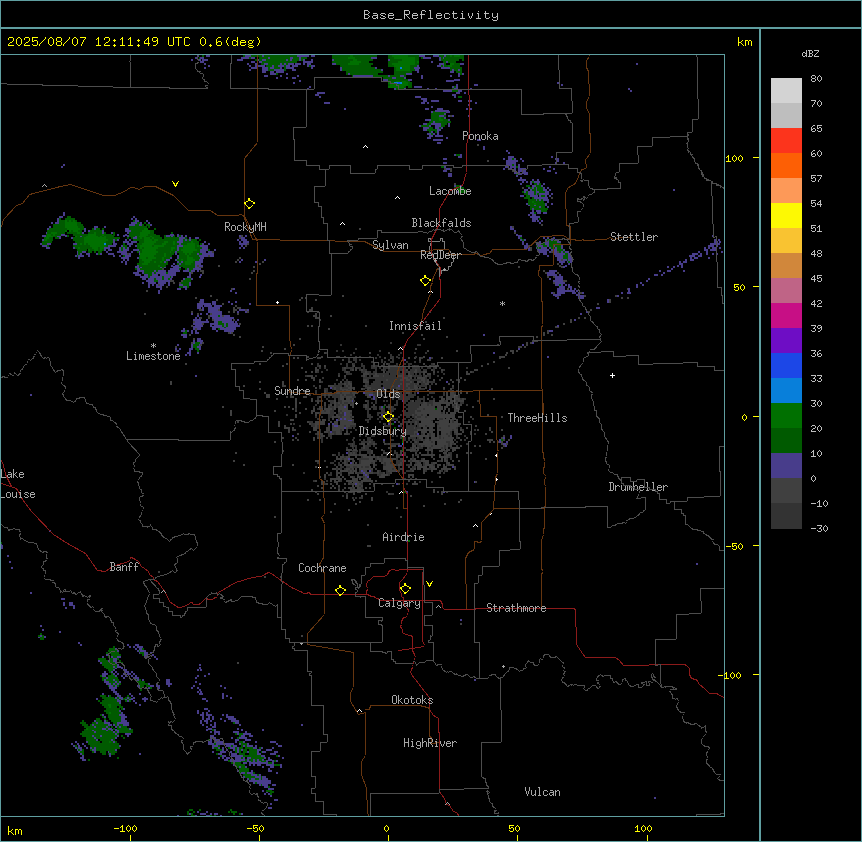Image resolution: width=862 pixels, height=842 pixels.
Task: Click the white plus marker north of Drumheller
Action: [612, 375]
